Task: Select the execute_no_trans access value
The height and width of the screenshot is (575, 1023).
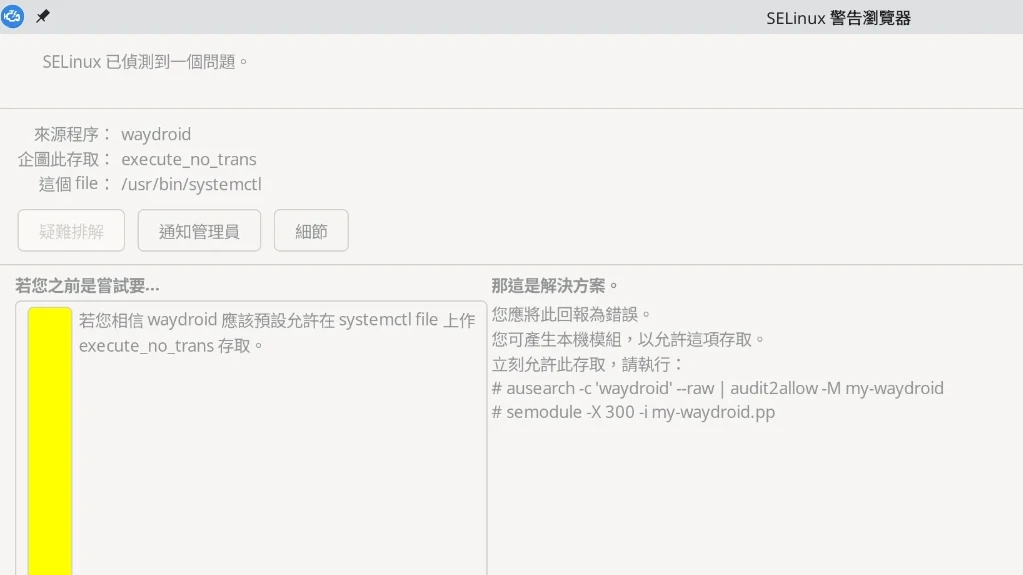Action: [189, 159]
